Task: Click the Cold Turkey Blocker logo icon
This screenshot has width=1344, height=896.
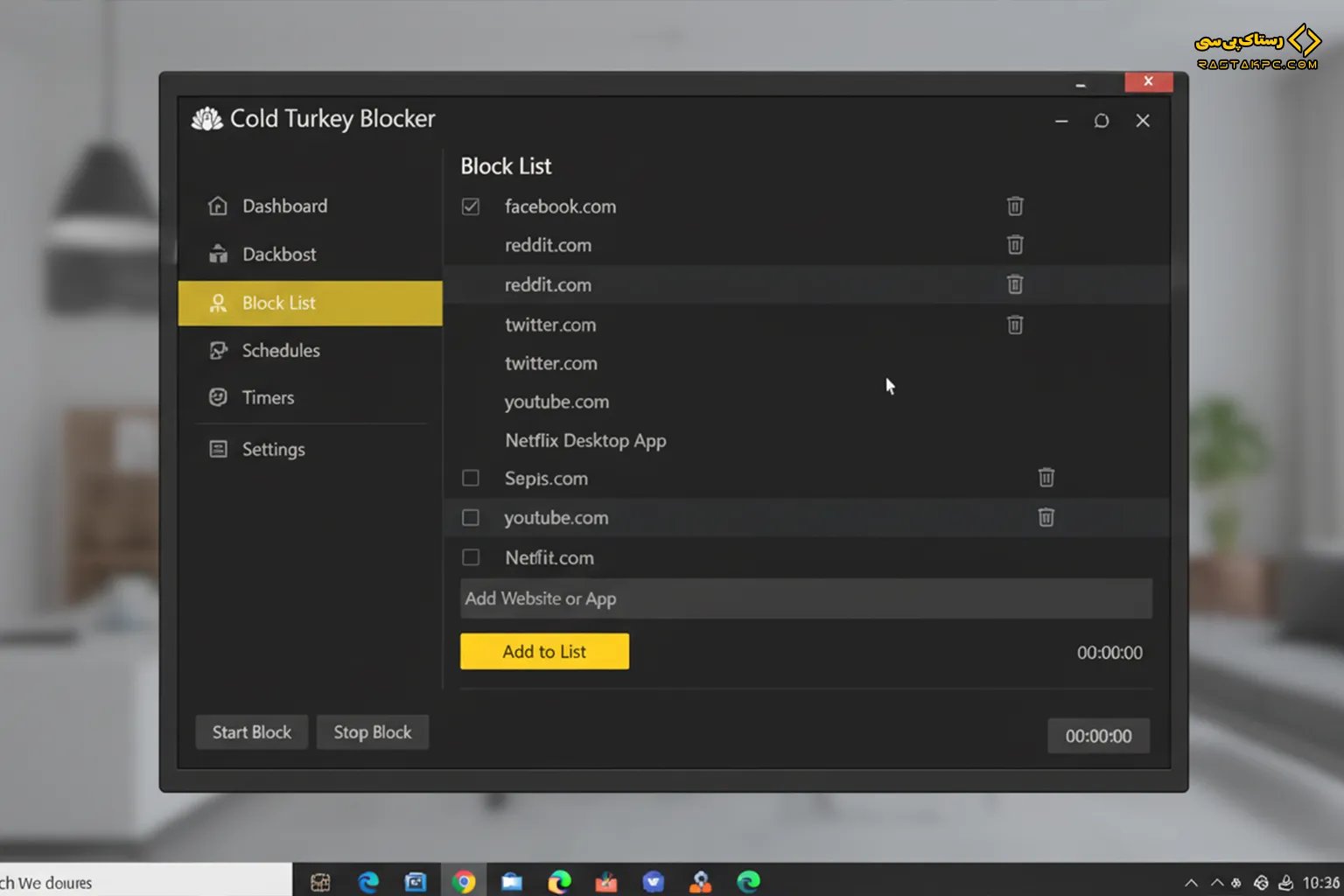Action: (x=207, y=119)
